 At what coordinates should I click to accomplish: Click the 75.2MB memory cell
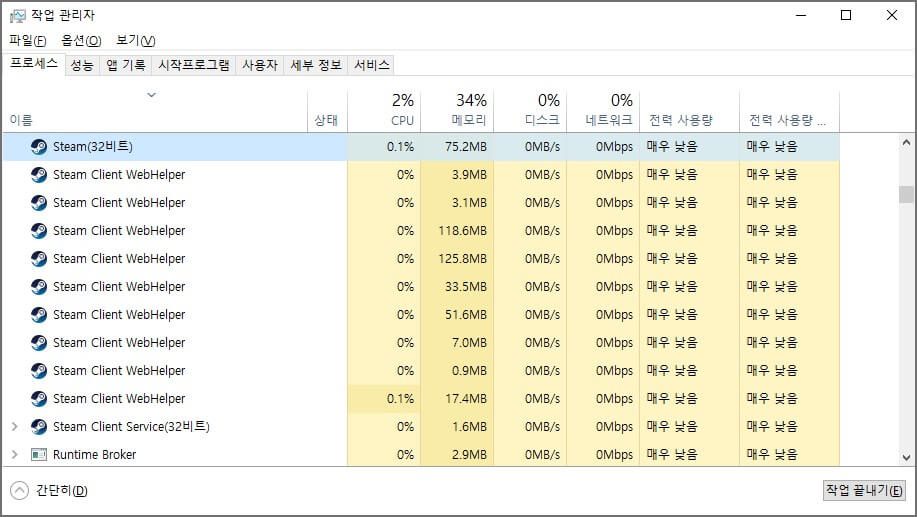click(x=457, y=147)
